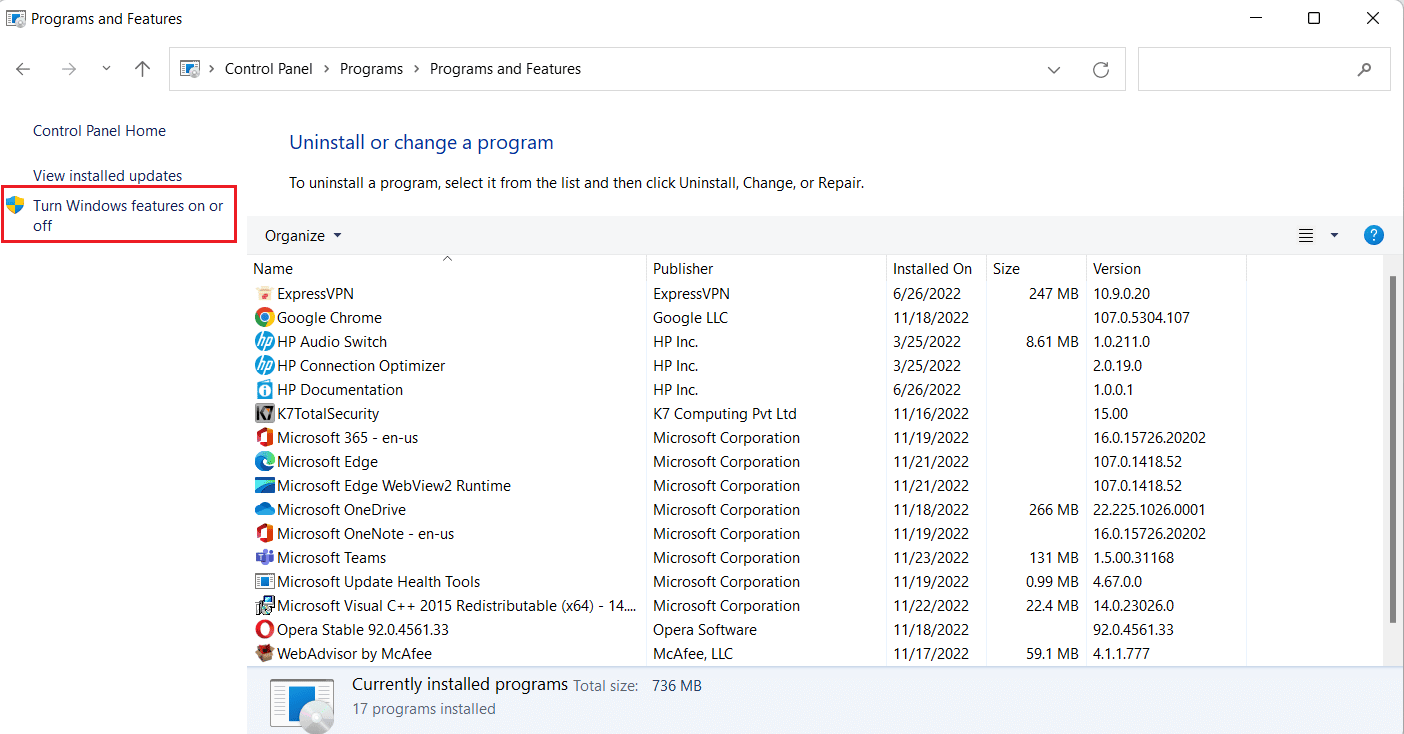Open the Programs breadcrumb item
The height and width of the screenshot is (734, 1404).
pos(371,68)
